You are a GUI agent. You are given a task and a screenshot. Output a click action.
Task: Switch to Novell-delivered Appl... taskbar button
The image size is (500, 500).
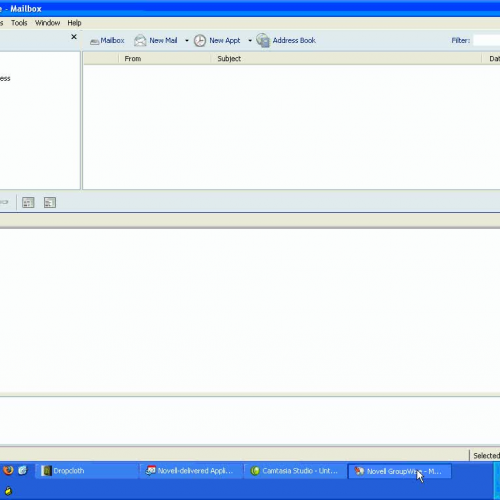pos(191,471)
